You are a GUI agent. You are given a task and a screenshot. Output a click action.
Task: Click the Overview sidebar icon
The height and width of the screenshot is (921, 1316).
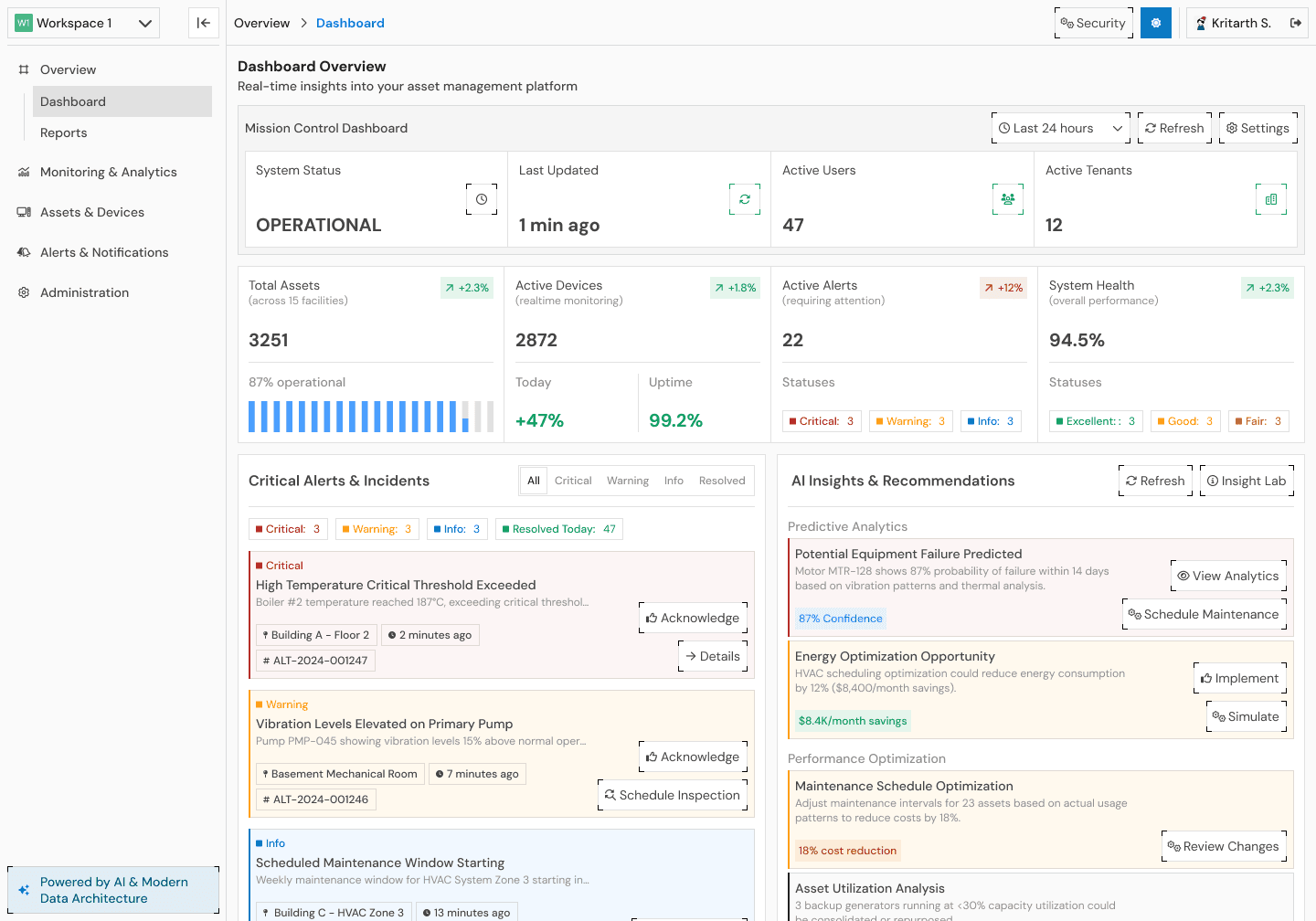click(x=24, y=69)
